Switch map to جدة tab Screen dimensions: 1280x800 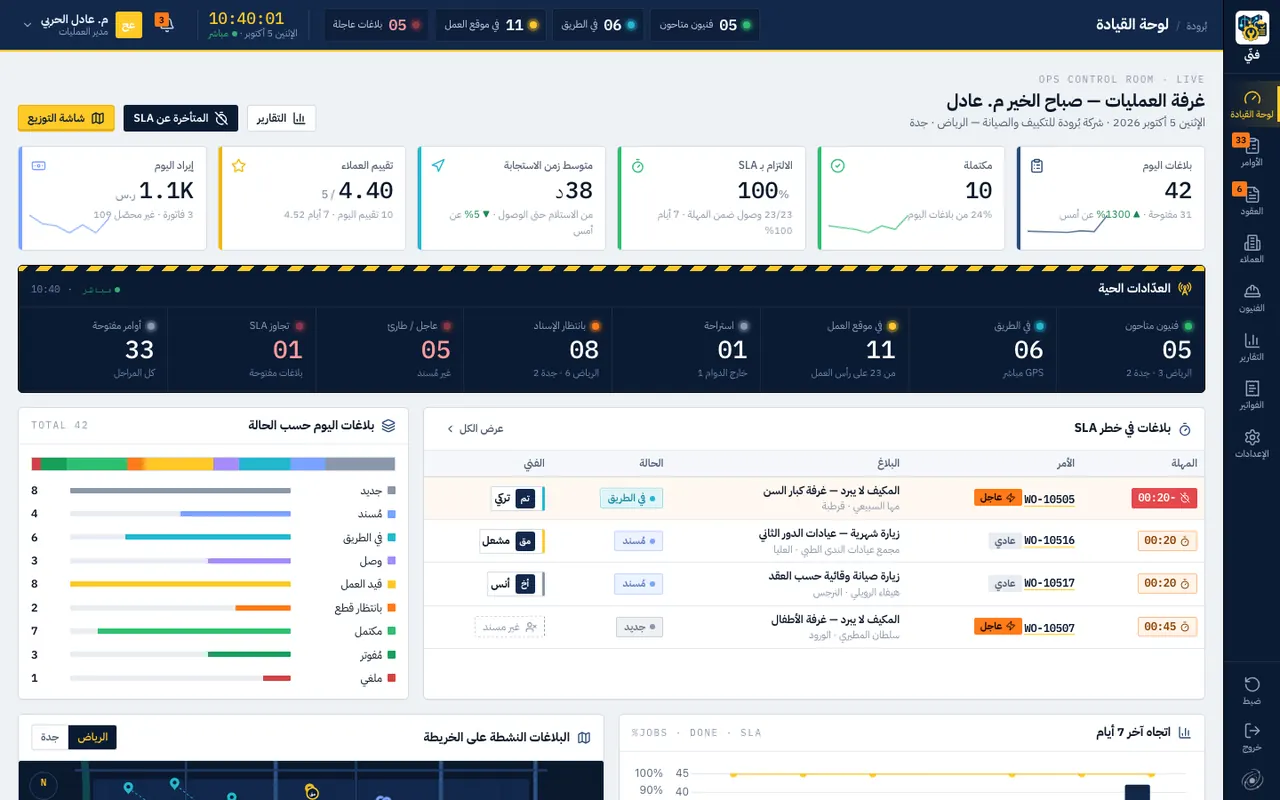(50, 737)
